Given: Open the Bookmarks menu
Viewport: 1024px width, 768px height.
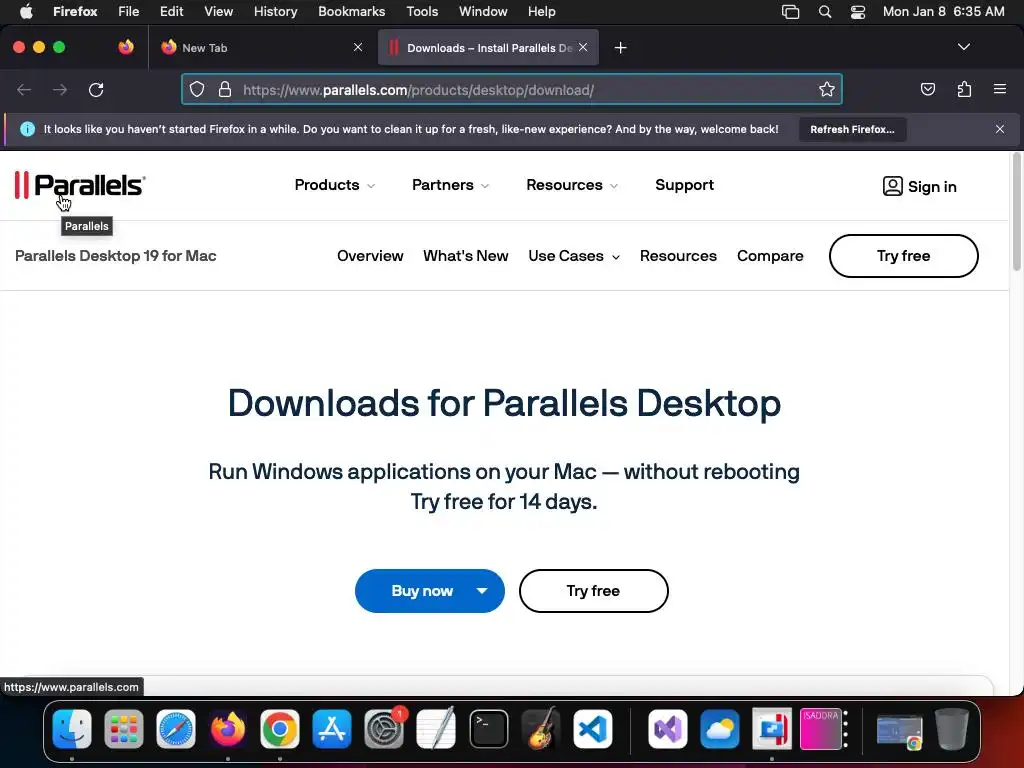Looking at the screenshot, I should click(x=351, y=12).
